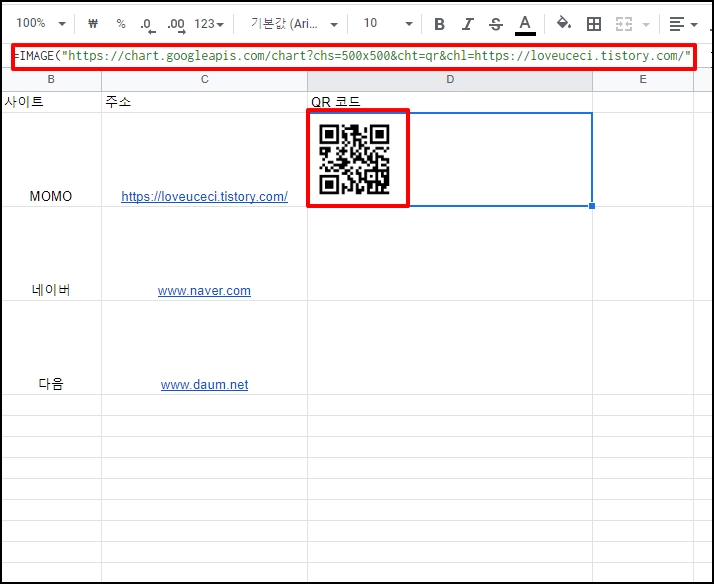Screen dimensions: 714x584
Task: Click the merge cells icon
Action: coord(623,24)
